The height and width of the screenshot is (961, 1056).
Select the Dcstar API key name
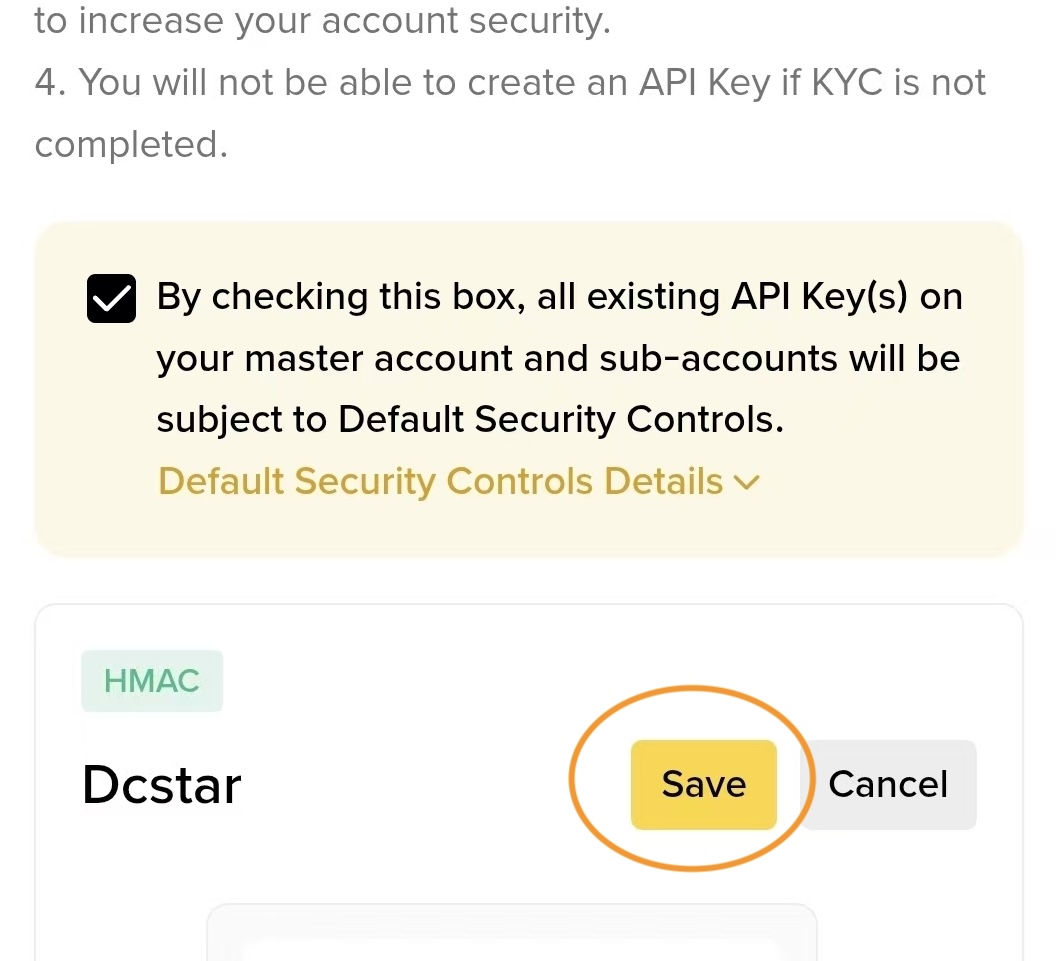point(162,786)
